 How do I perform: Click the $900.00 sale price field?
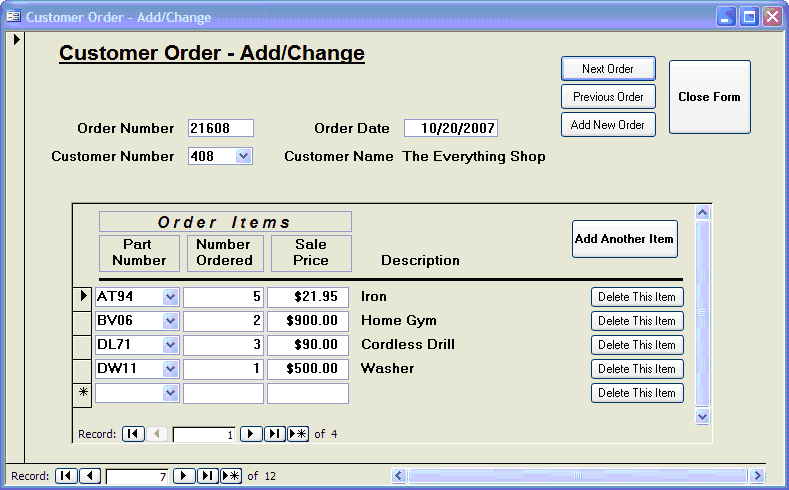[x=307, y=321]
